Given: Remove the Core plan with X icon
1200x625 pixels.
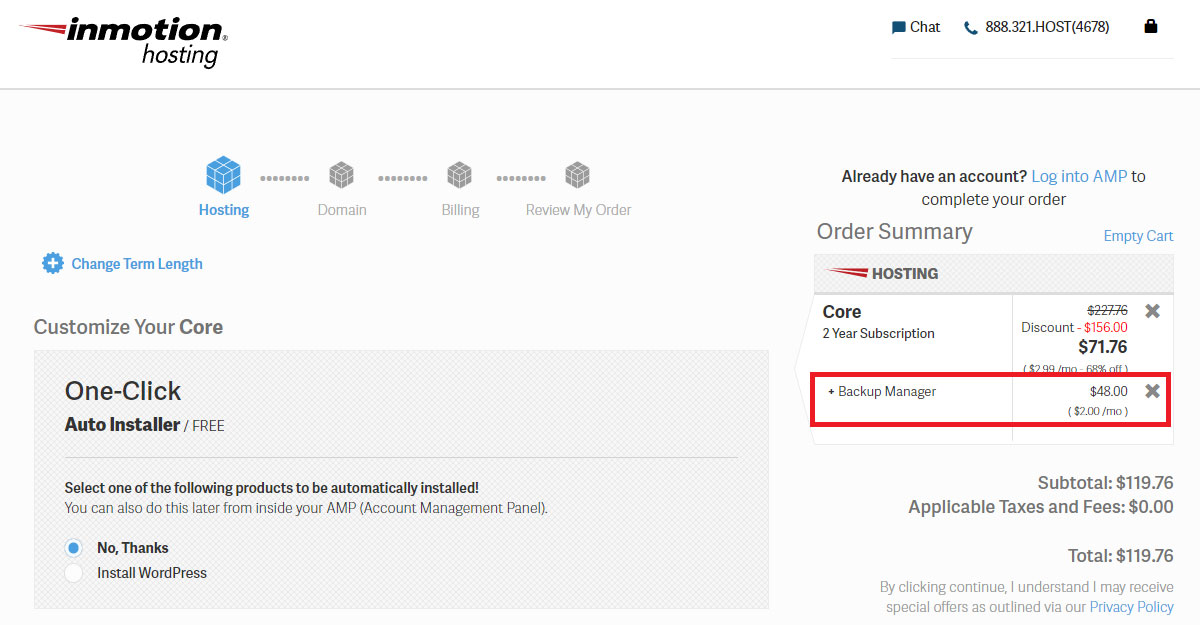Looking at the screenshot, I should click(x=1152, y=311).
